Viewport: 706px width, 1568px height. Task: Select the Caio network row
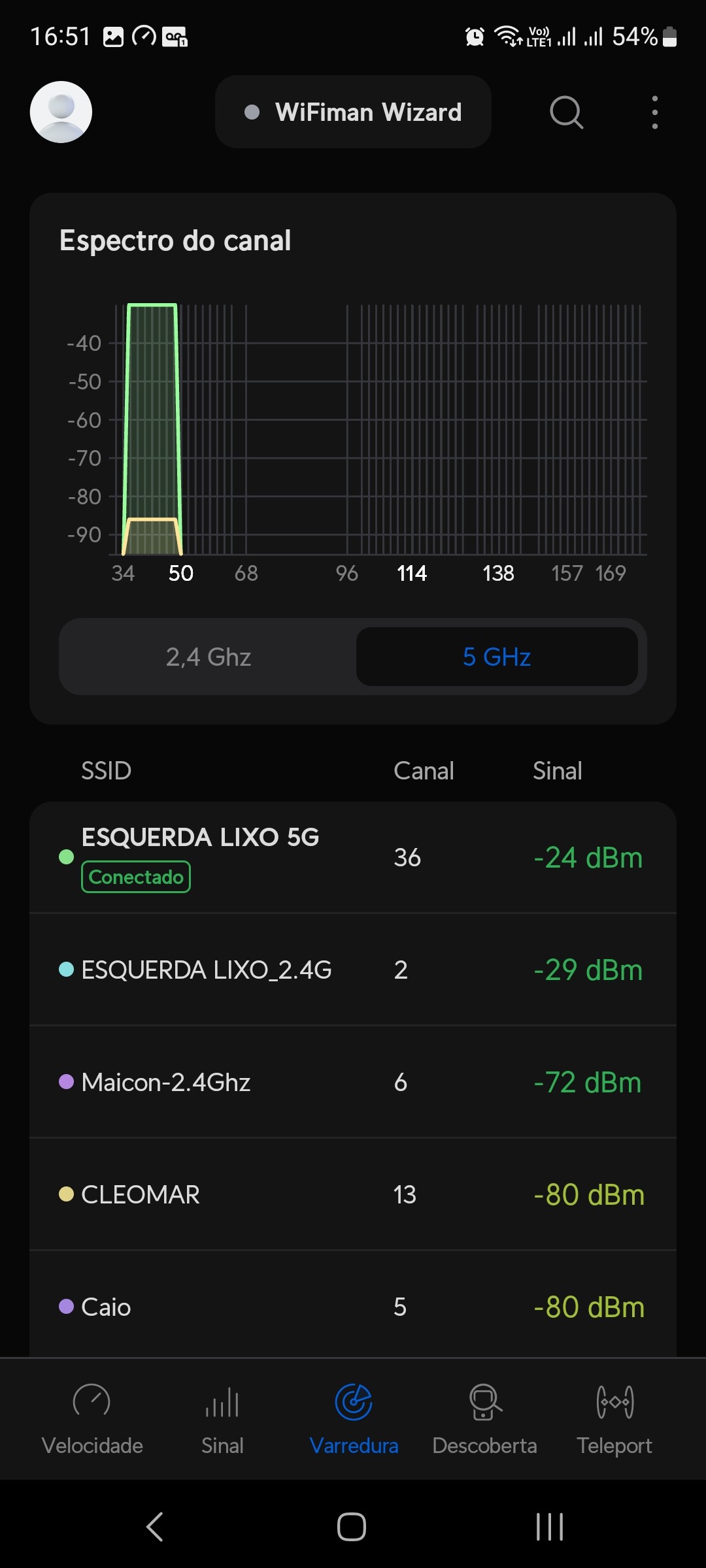coord(353,1307)
